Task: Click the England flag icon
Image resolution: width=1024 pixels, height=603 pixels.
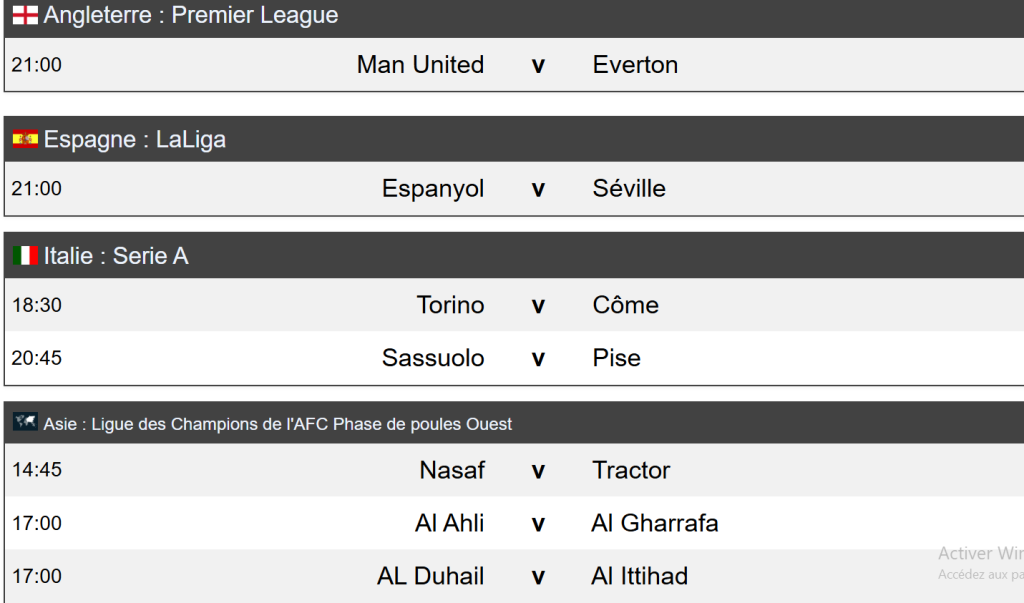Action: tap(25, 16)
